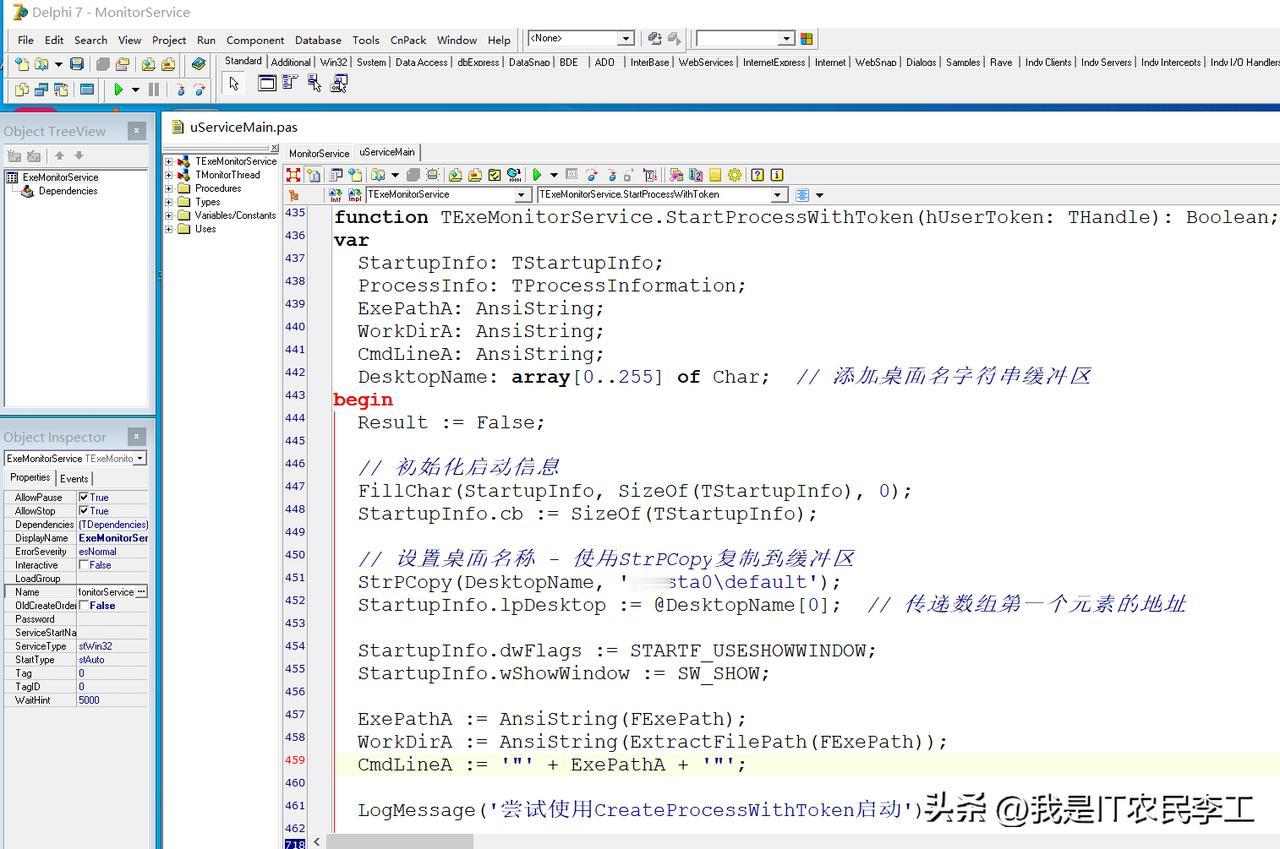Click the Help contents book icon

click(x=199, y=64)
